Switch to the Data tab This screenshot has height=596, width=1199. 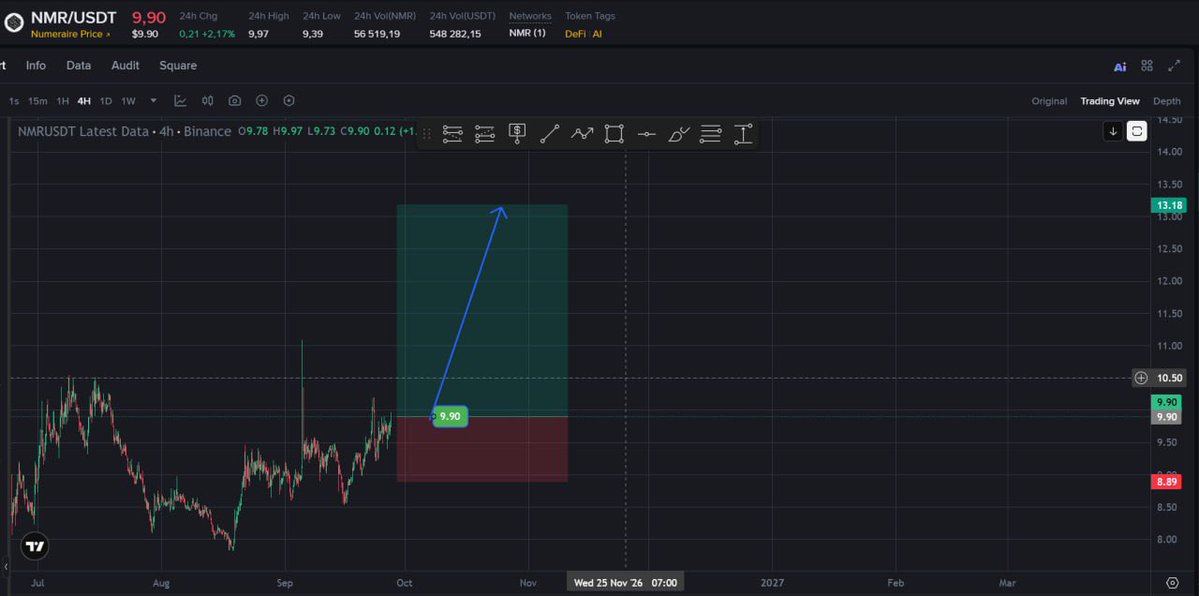pos(79,66)
